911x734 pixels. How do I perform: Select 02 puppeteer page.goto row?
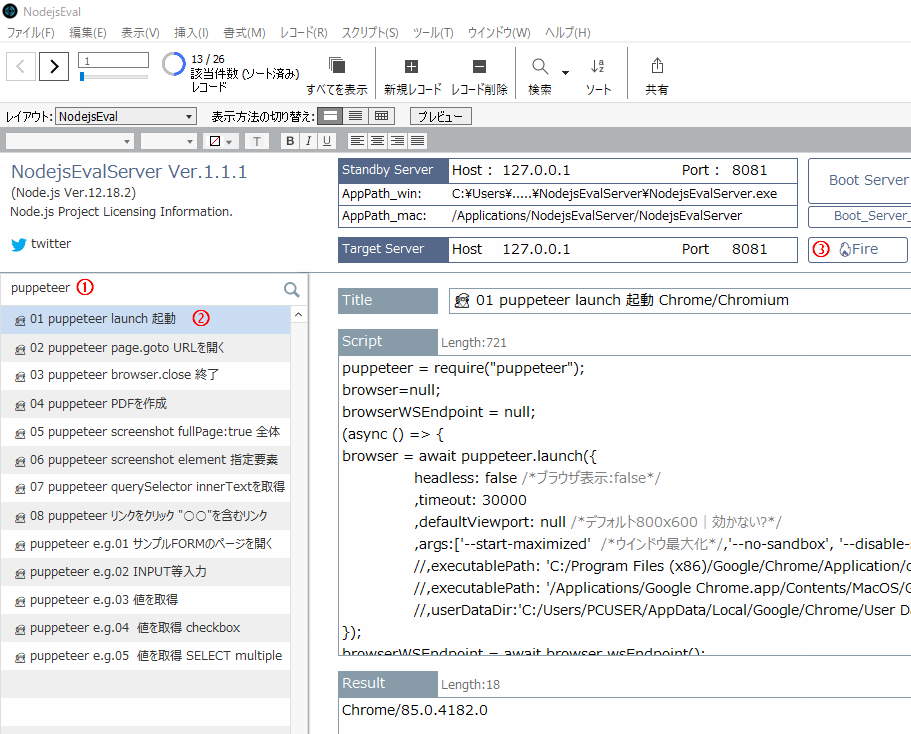click(145, 348)
